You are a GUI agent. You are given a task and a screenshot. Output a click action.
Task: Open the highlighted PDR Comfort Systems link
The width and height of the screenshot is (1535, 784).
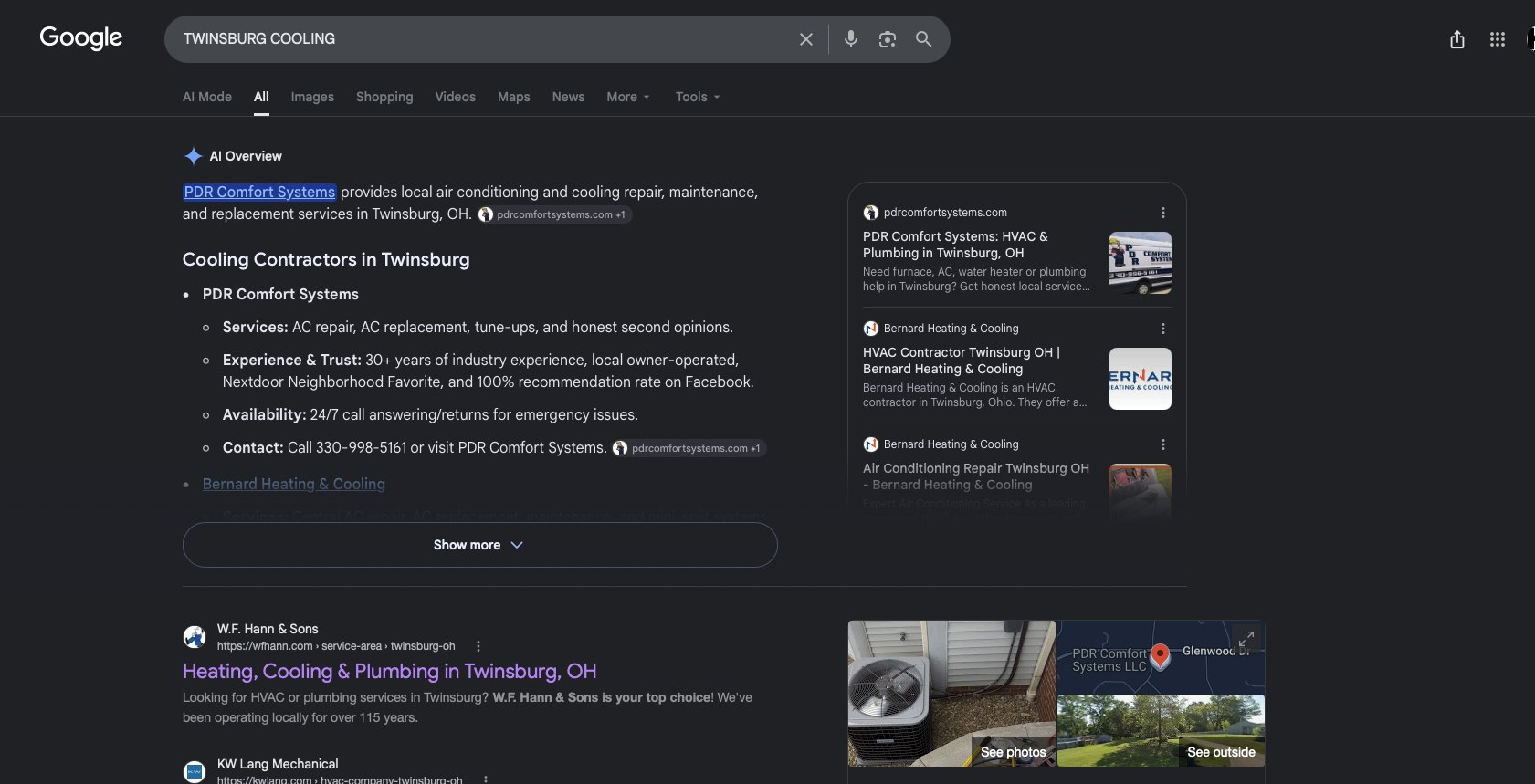pyautogui.click(x=259, y=192)
